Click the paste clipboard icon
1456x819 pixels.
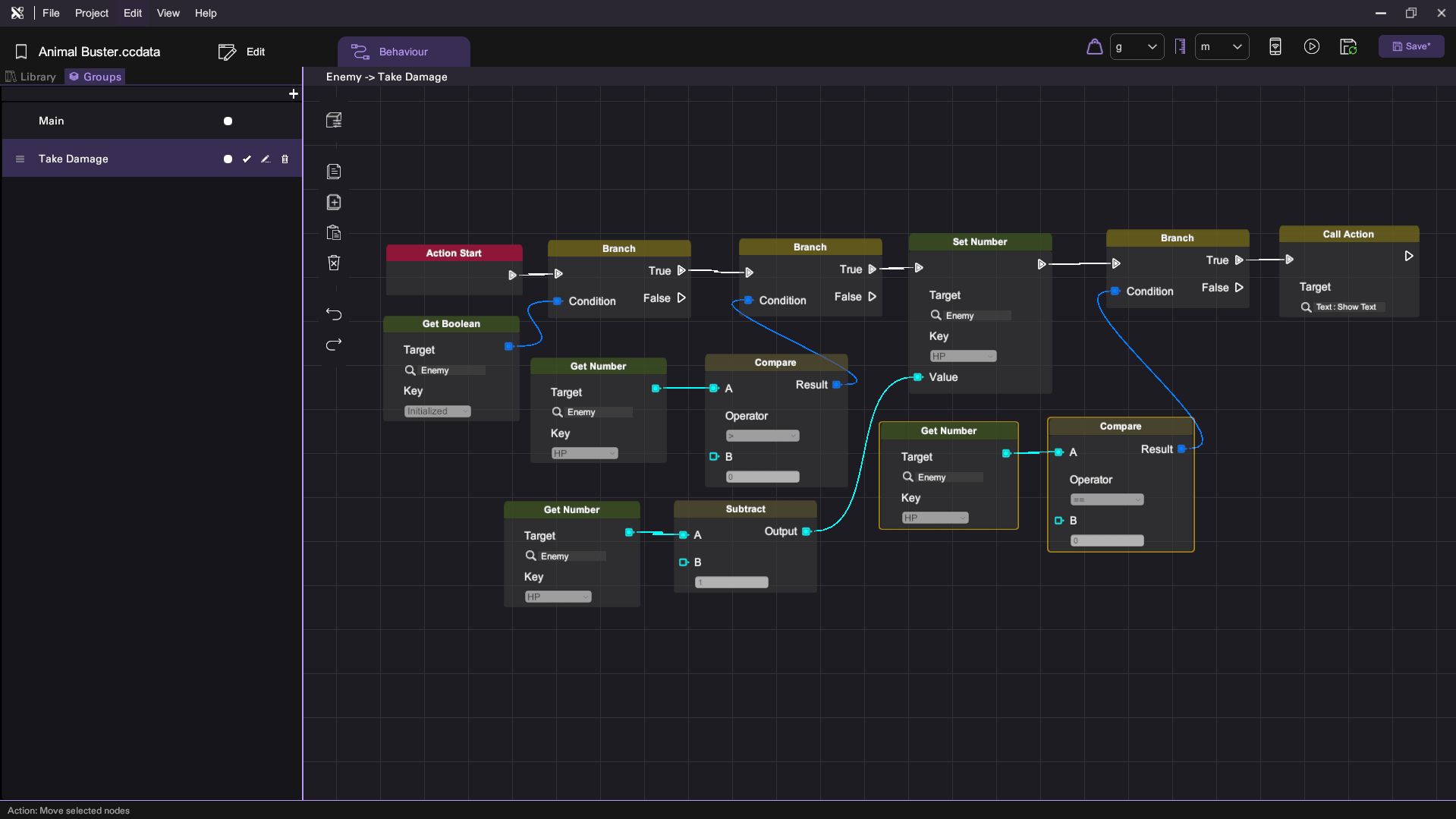point(334,233)
